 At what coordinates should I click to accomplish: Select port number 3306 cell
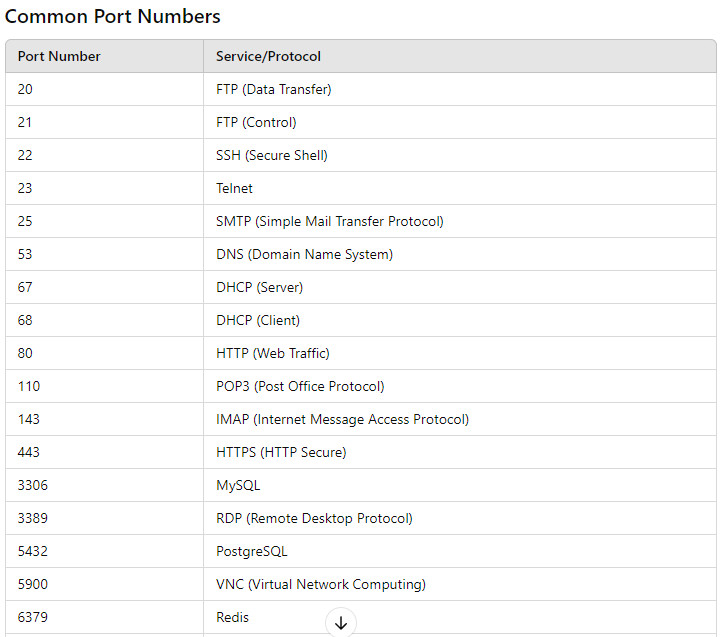click(104, 485)
